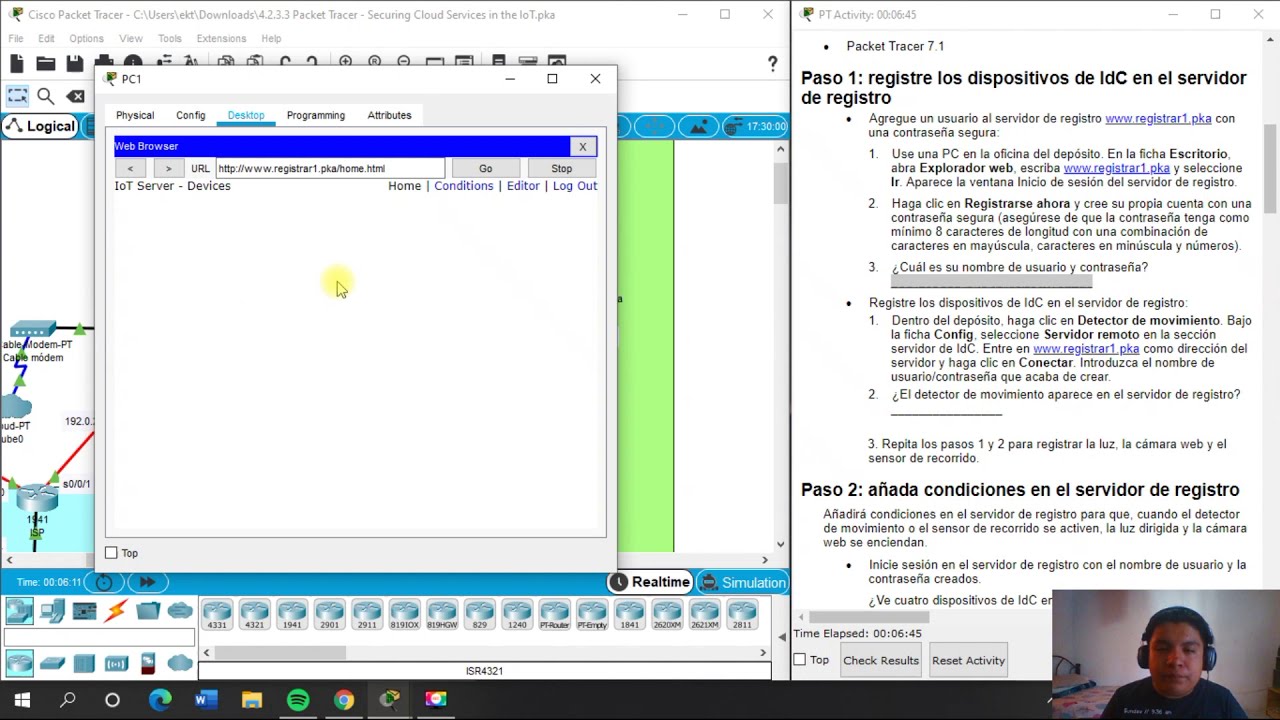This screenshot has height=720, width=1280.
Task: Pick the 1841 router device
Action: pos(629,614)
